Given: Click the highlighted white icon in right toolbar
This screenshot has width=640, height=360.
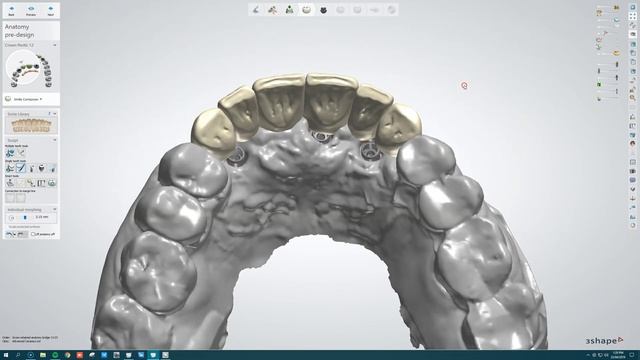Looking at the screenshot, I should click(x=633, y=34).
